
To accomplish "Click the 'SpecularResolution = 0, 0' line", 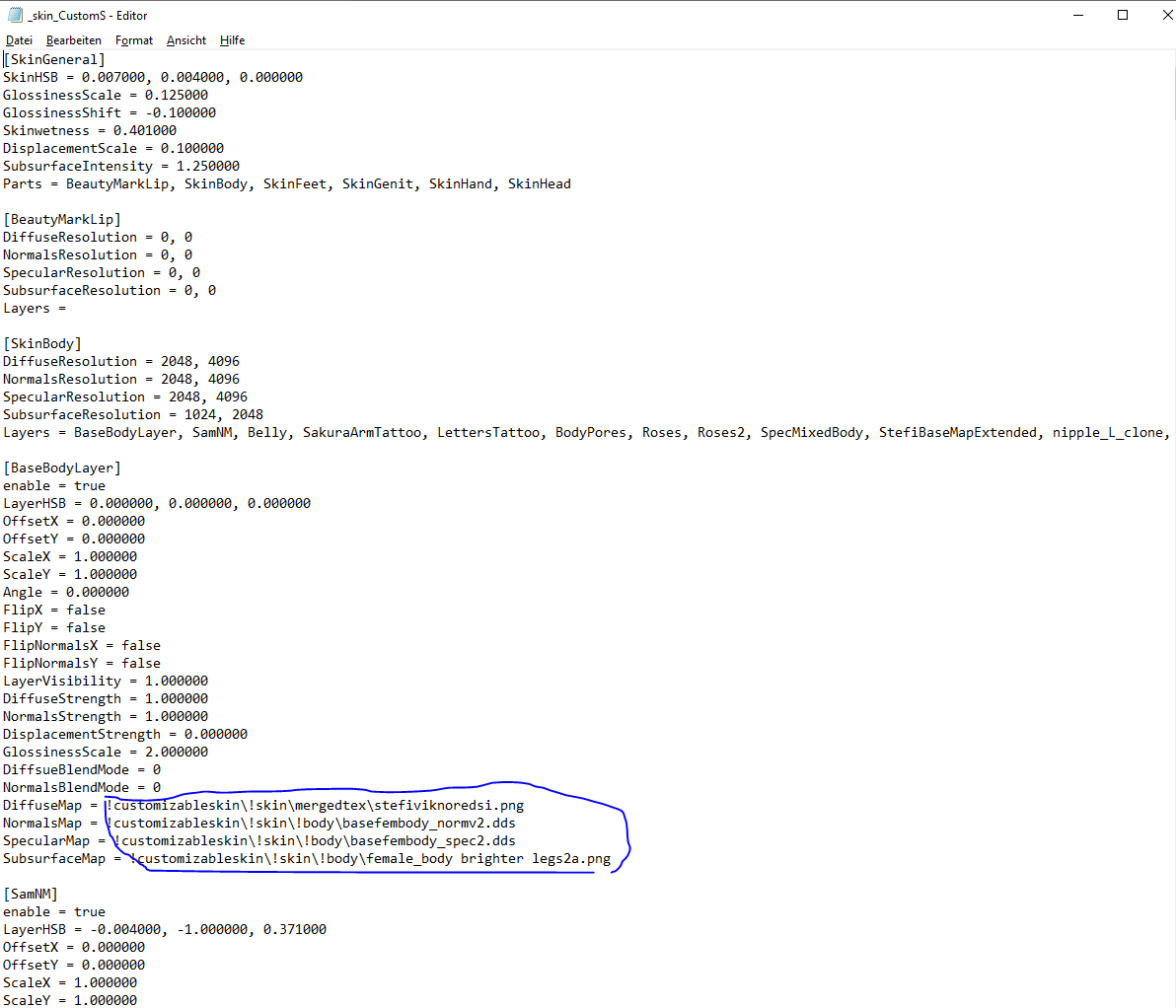I will point(102,273).
